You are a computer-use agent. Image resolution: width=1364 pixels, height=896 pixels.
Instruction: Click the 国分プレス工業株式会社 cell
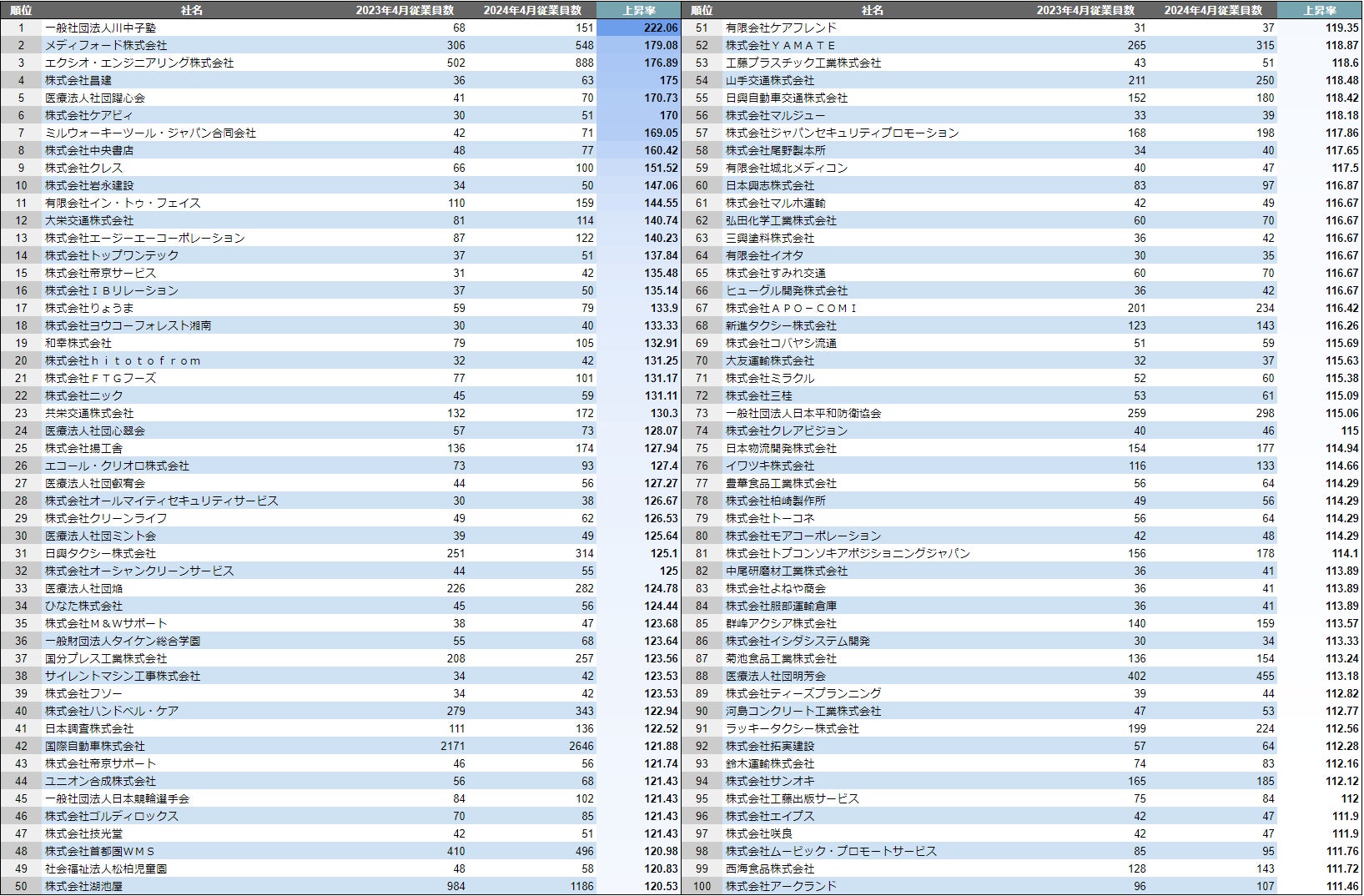coord(106,658)
